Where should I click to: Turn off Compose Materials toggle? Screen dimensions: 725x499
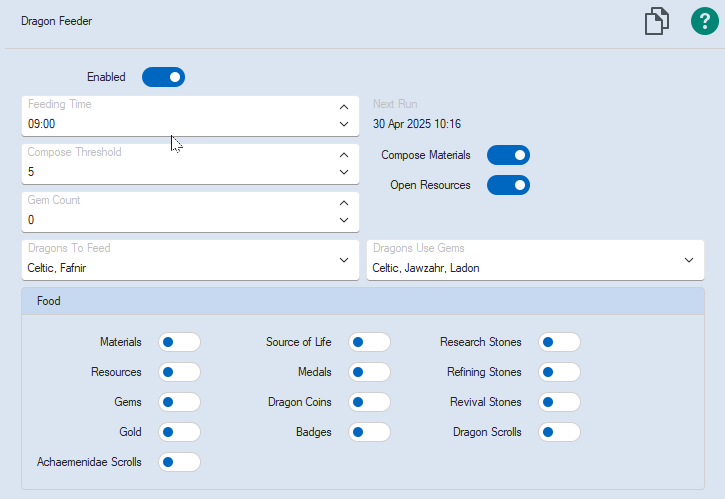click(x=508, y=155)
